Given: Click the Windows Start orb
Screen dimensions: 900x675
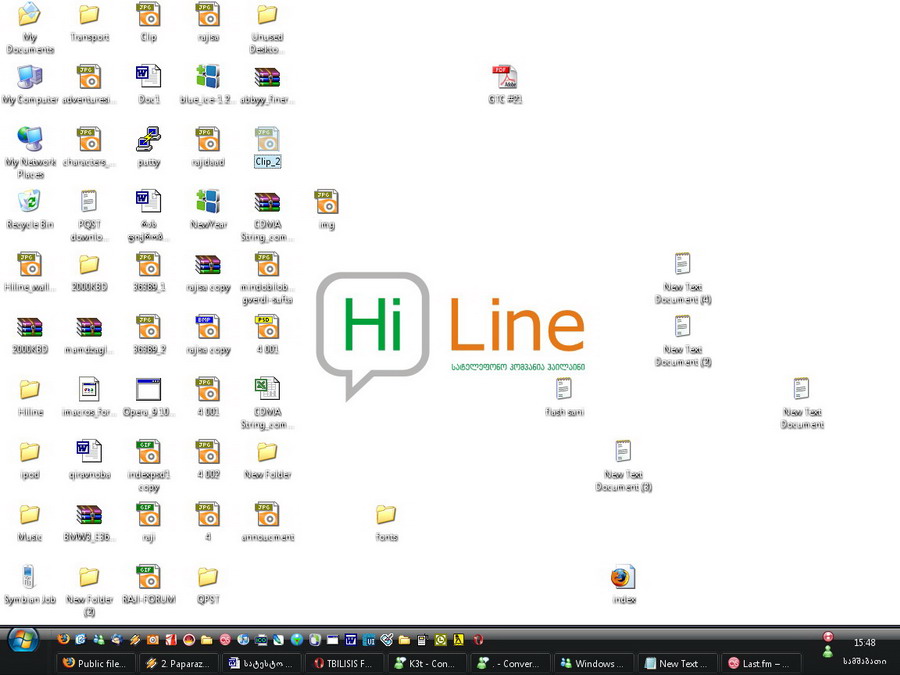Looking at the screenshot, I should pyautogui.click(x=23, y=639).
